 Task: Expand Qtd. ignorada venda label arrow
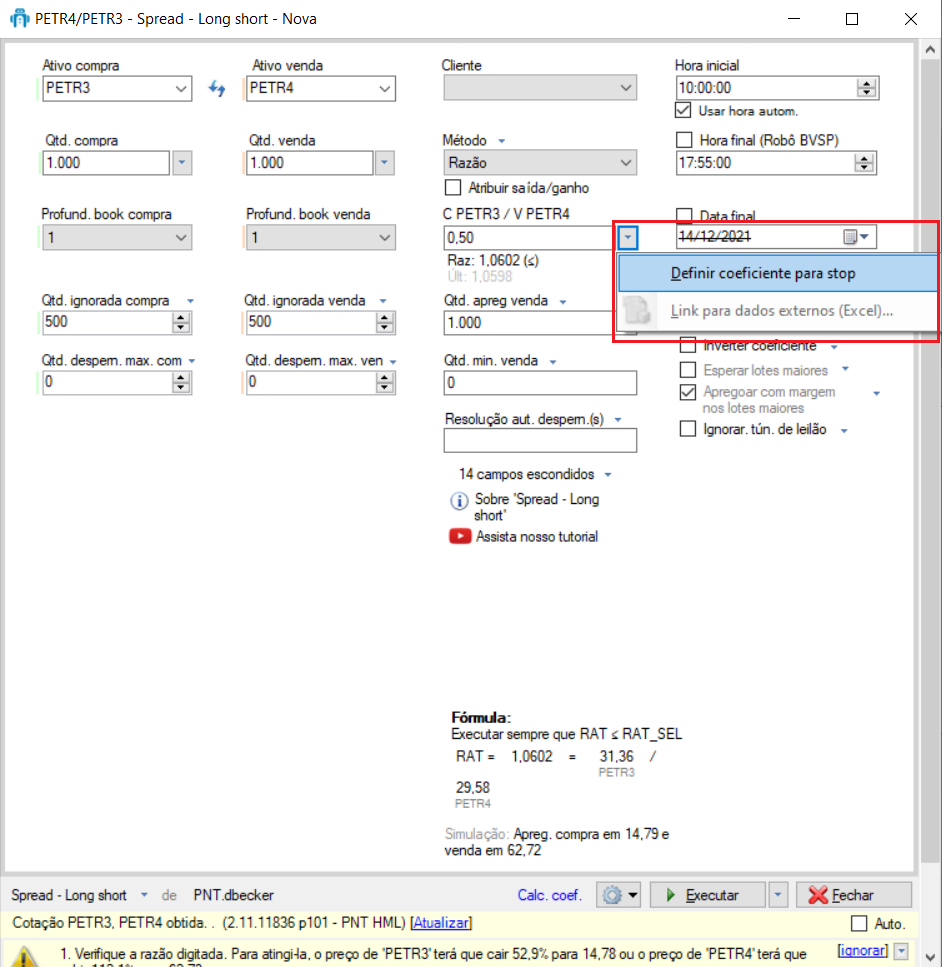click(383, 301)
